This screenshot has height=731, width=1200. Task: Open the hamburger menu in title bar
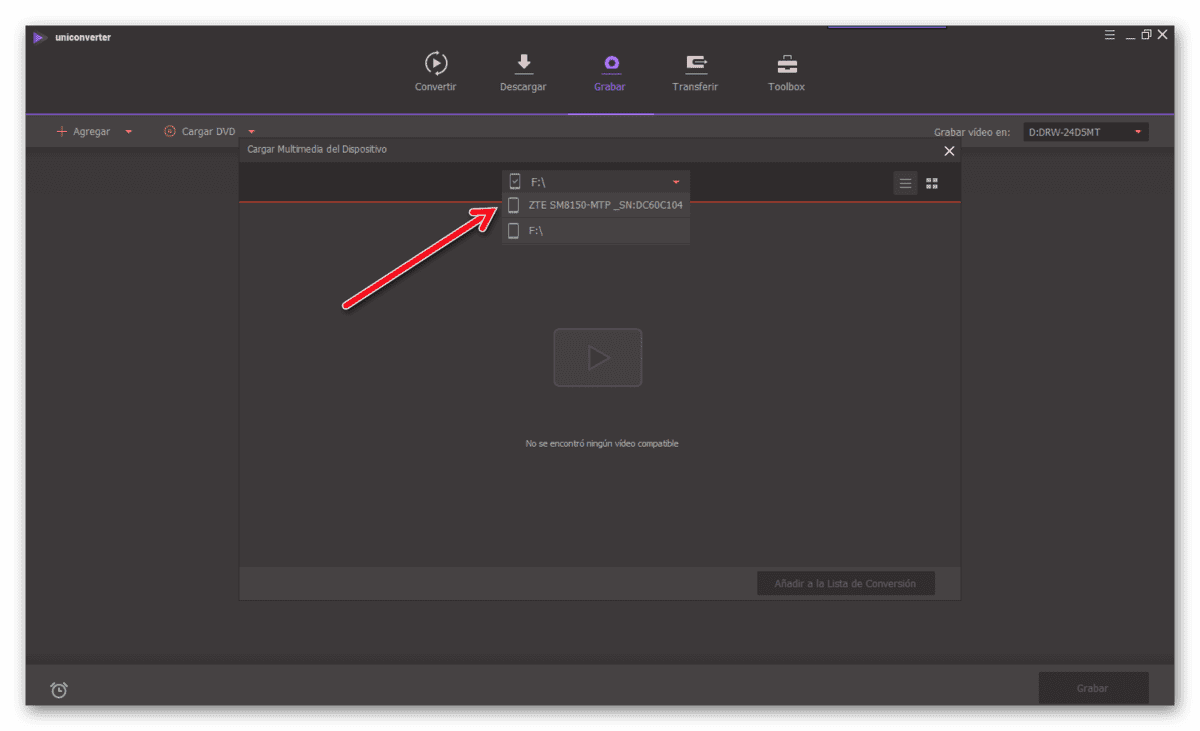(x=1110, y=34)
